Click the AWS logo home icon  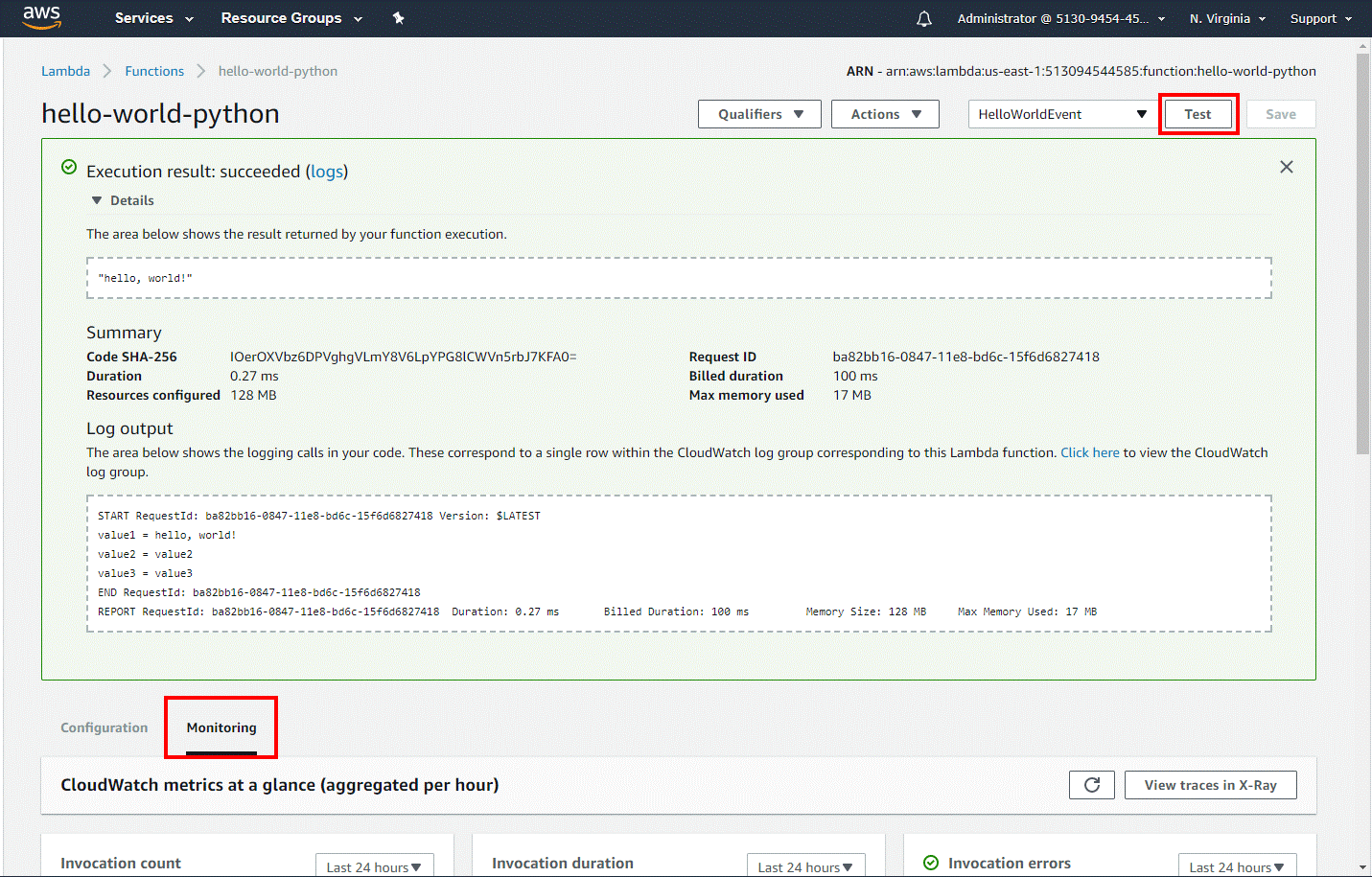click(x=42, y=17)
